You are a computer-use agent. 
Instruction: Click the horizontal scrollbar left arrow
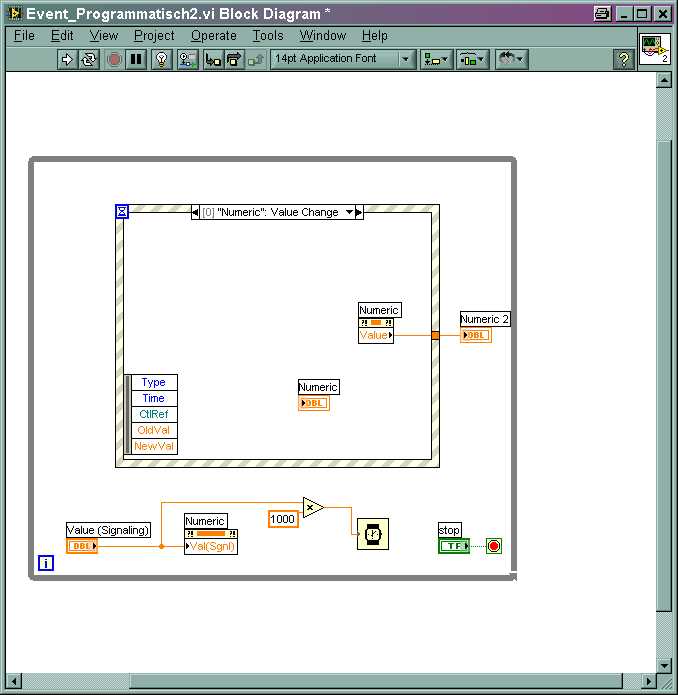tap(14, 681)
